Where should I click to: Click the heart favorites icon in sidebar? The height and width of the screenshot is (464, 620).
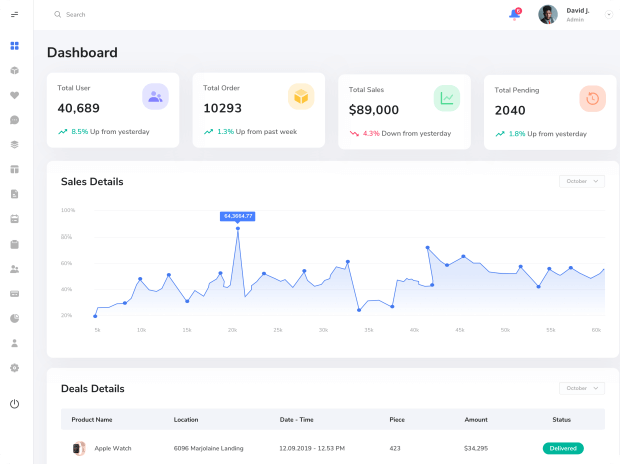pyautogui.click(x=15, y=95)
